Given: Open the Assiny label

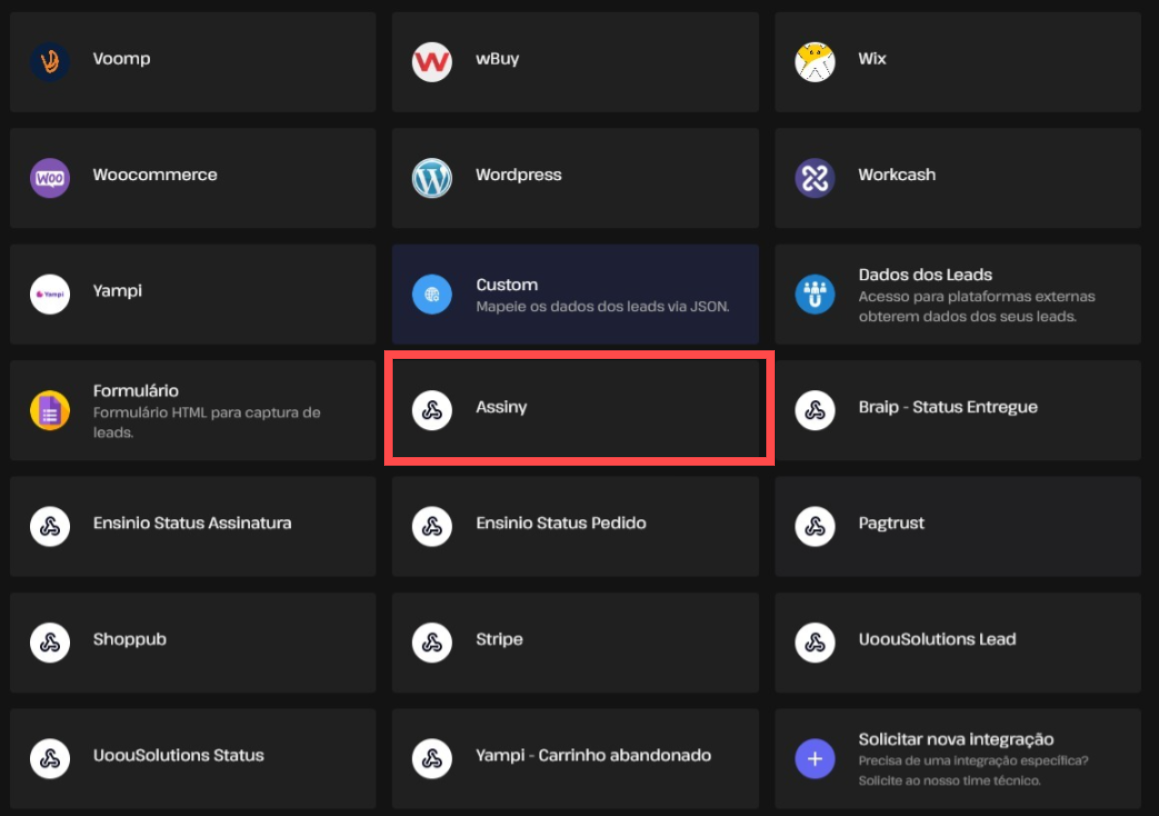Looking at the screenshot, I should pos(501,407).
